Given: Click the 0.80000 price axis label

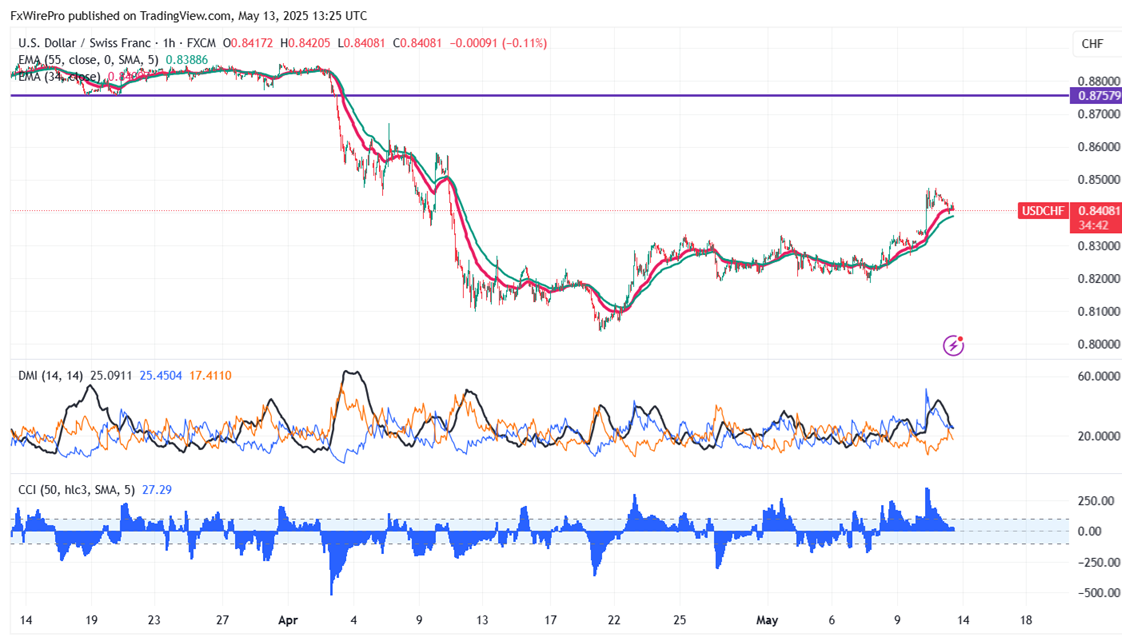Looking at the screenshot, I should coord(1098,344).
